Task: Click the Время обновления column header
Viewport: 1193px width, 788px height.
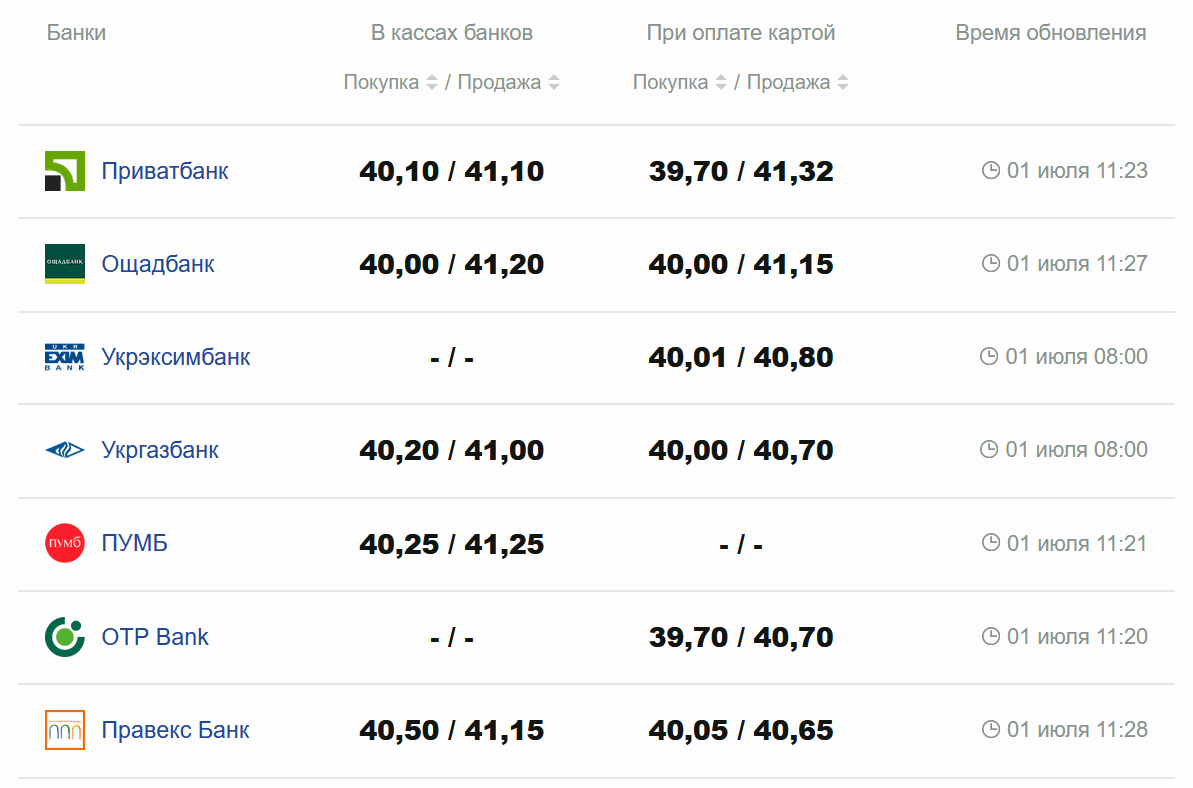Action: pos(1050,33)
